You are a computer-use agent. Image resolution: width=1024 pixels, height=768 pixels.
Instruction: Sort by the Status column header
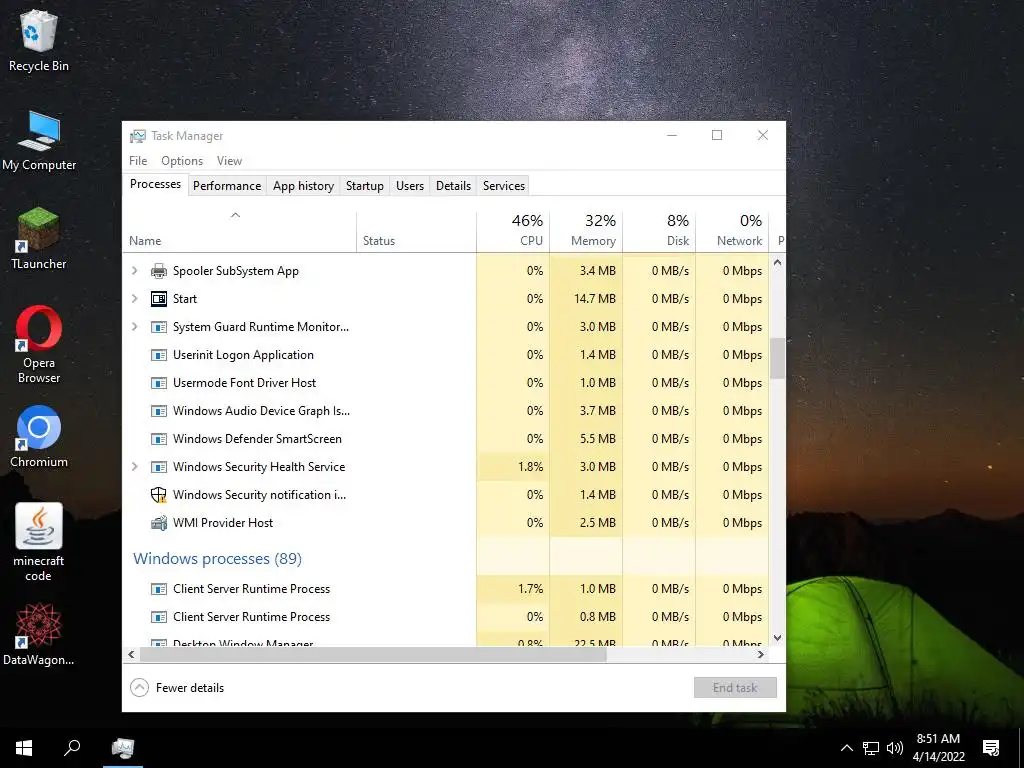(416, 232)
